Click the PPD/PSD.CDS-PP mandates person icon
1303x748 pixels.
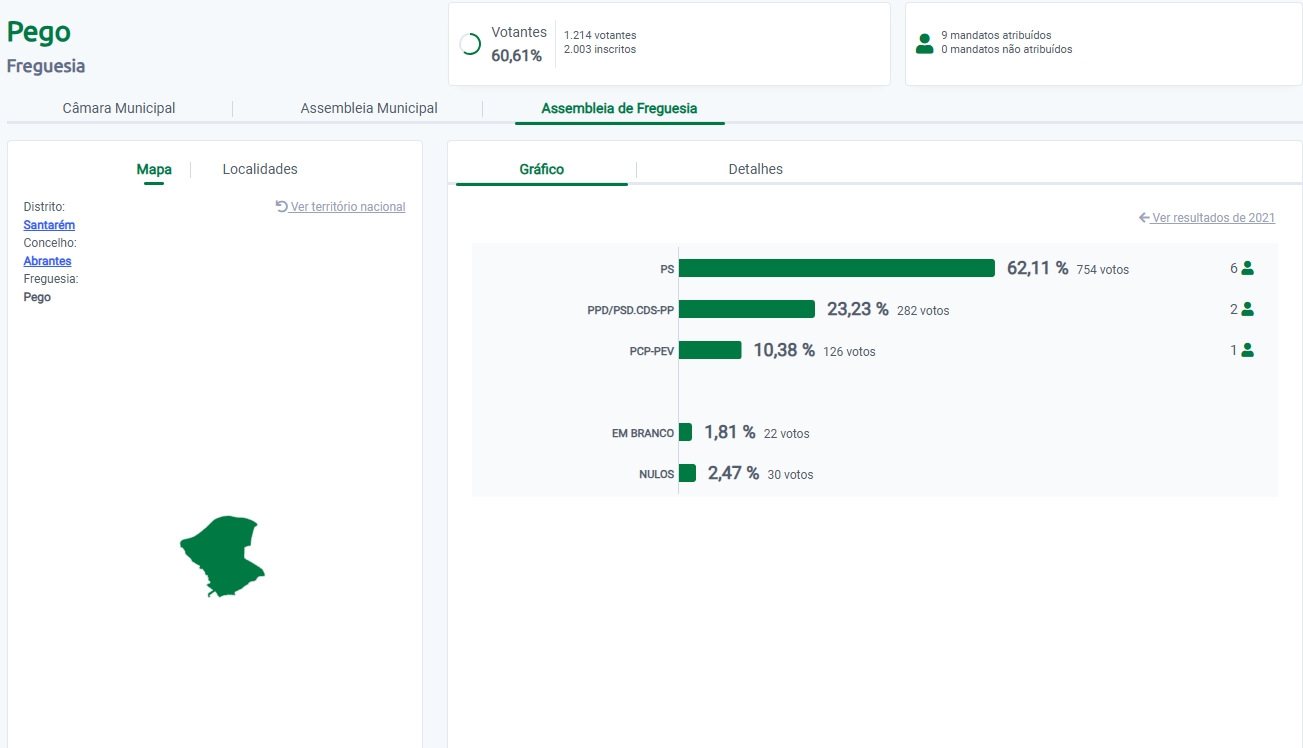tap(1247, 309)
